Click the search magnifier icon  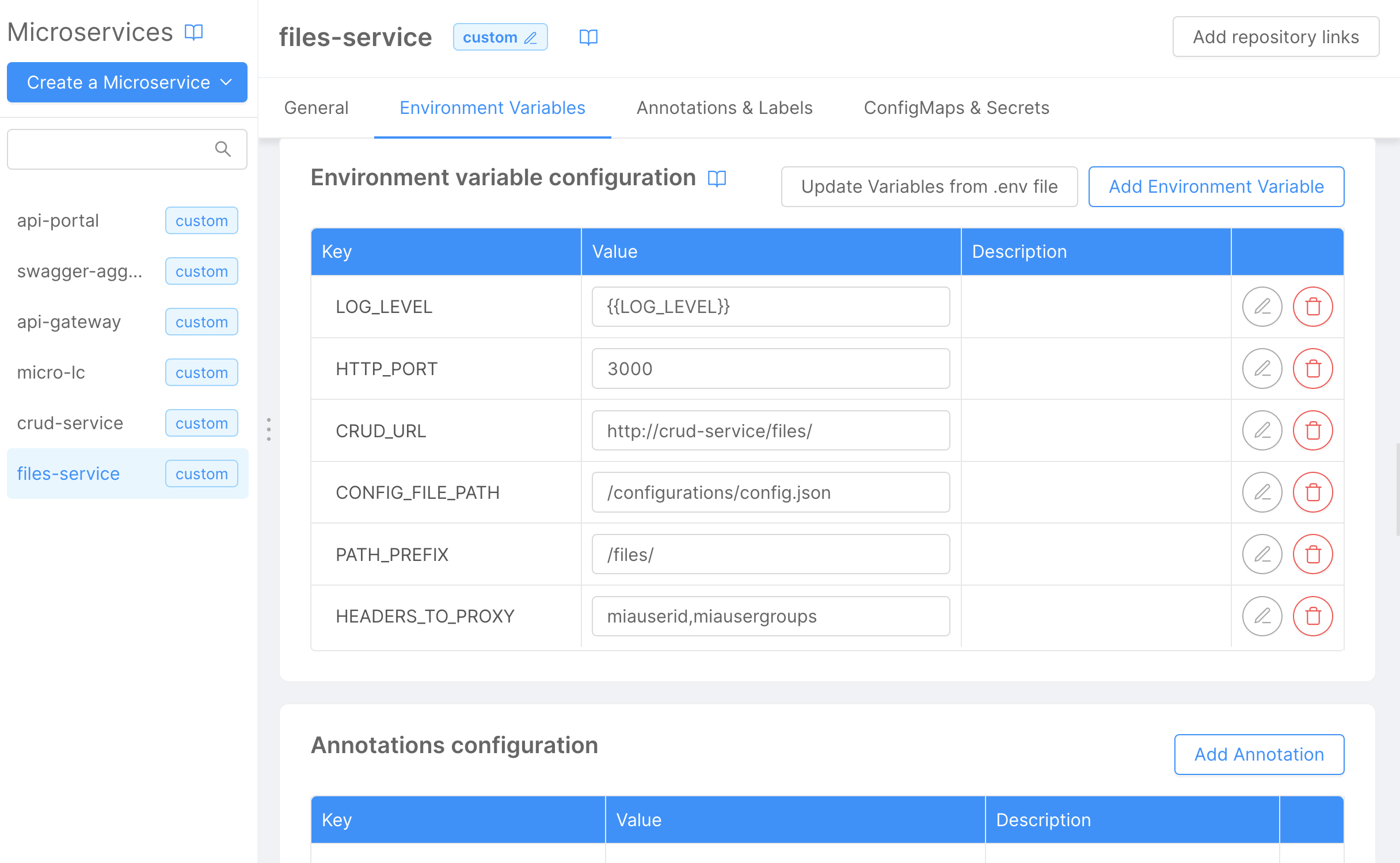(223, 149)
